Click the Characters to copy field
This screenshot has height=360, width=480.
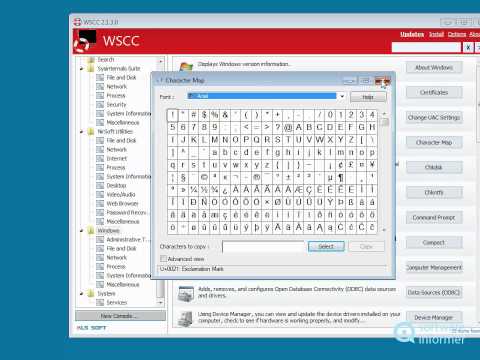[x=263, y=247]
